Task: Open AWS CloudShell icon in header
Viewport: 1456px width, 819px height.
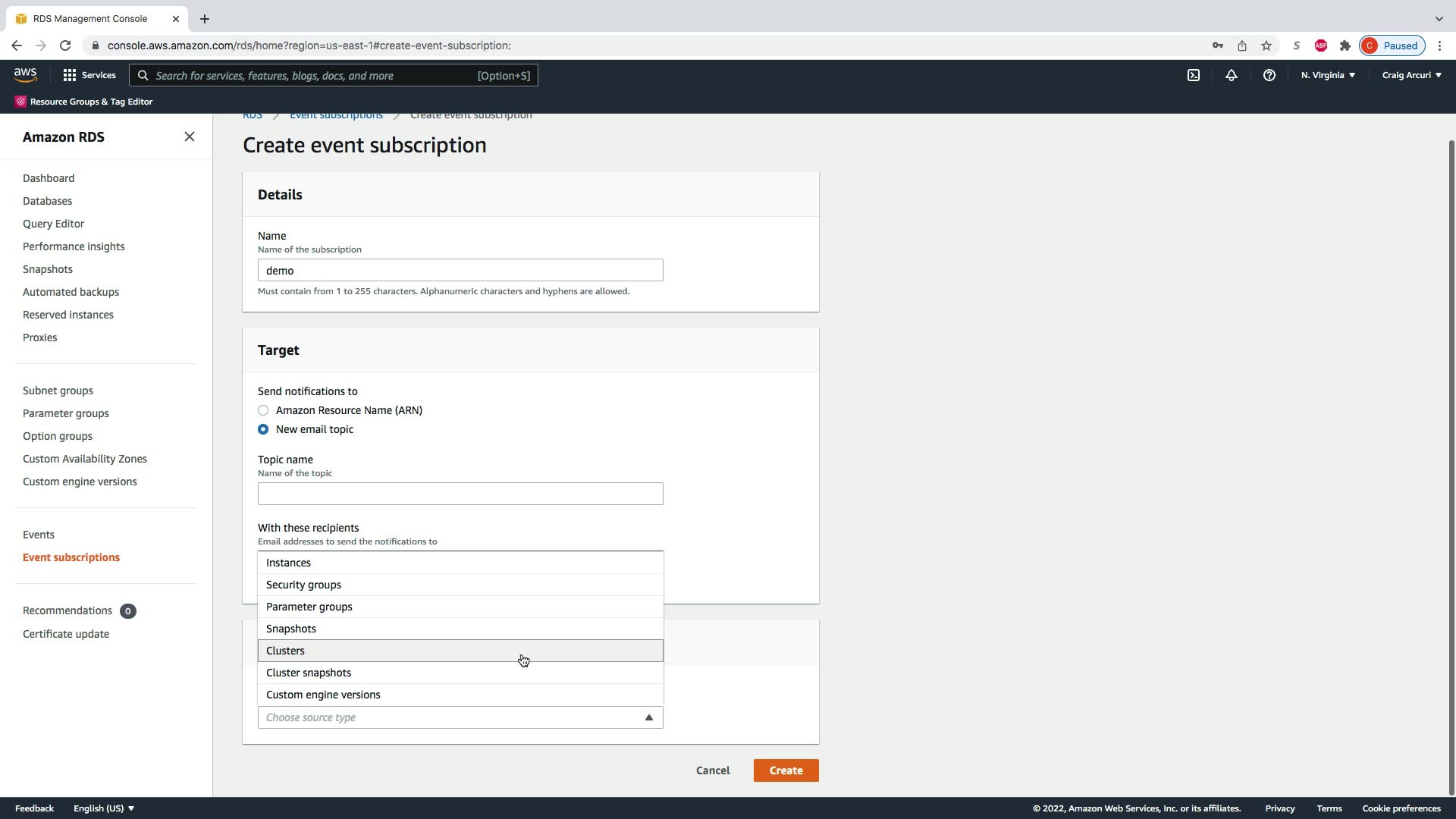Action: (x=1194, y=75)
